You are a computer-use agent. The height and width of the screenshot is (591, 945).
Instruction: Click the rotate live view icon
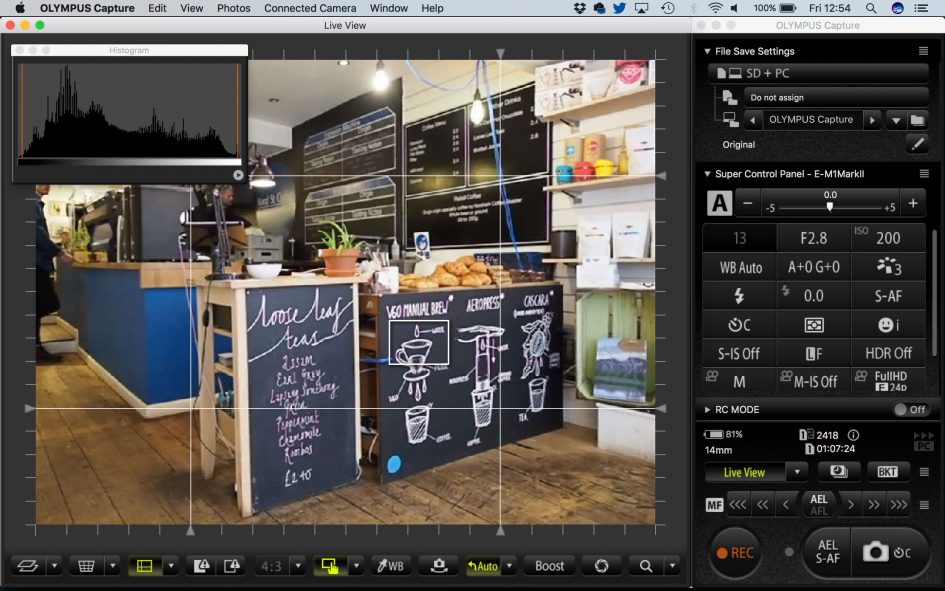601,566
